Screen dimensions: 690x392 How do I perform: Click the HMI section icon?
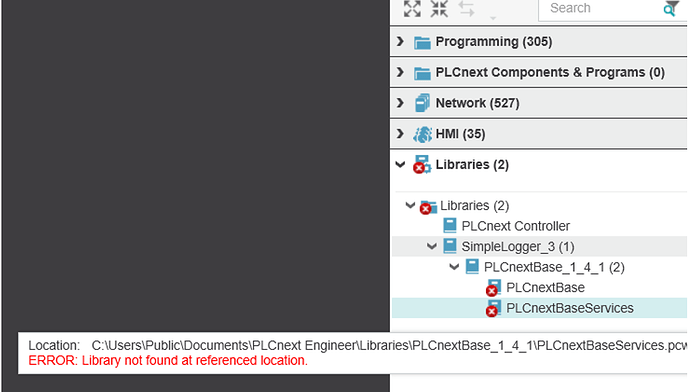[x=422, y=134]
